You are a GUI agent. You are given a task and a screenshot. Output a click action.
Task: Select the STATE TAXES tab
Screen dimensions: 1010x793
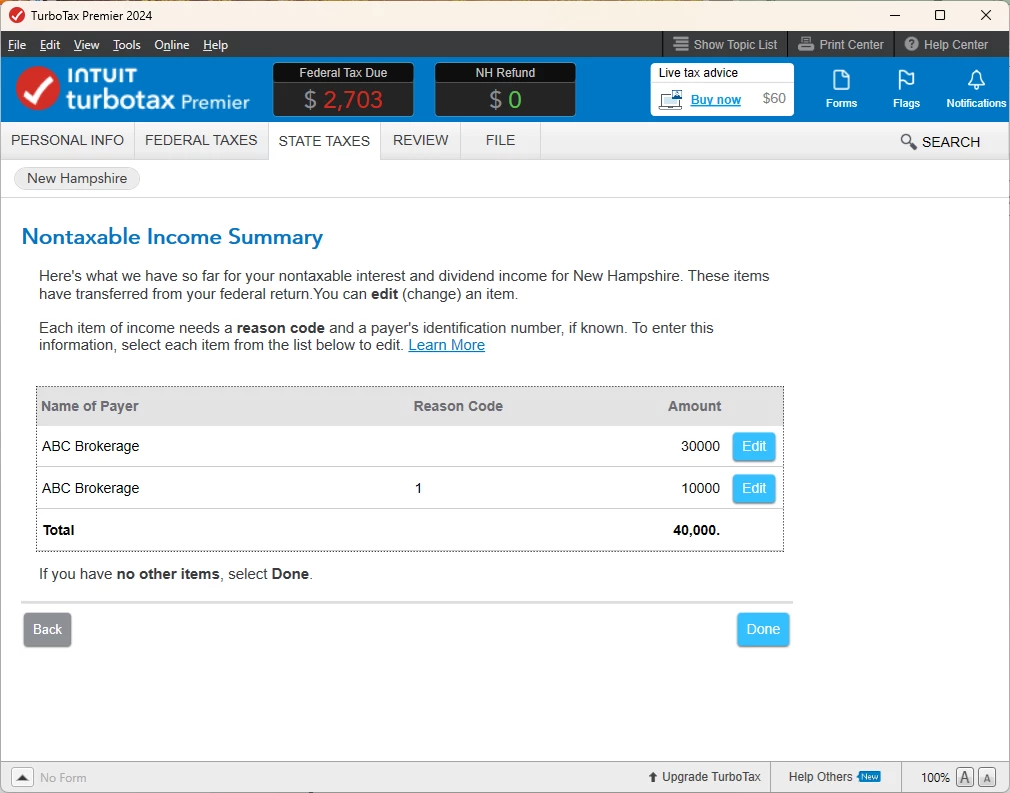point(324,141)
